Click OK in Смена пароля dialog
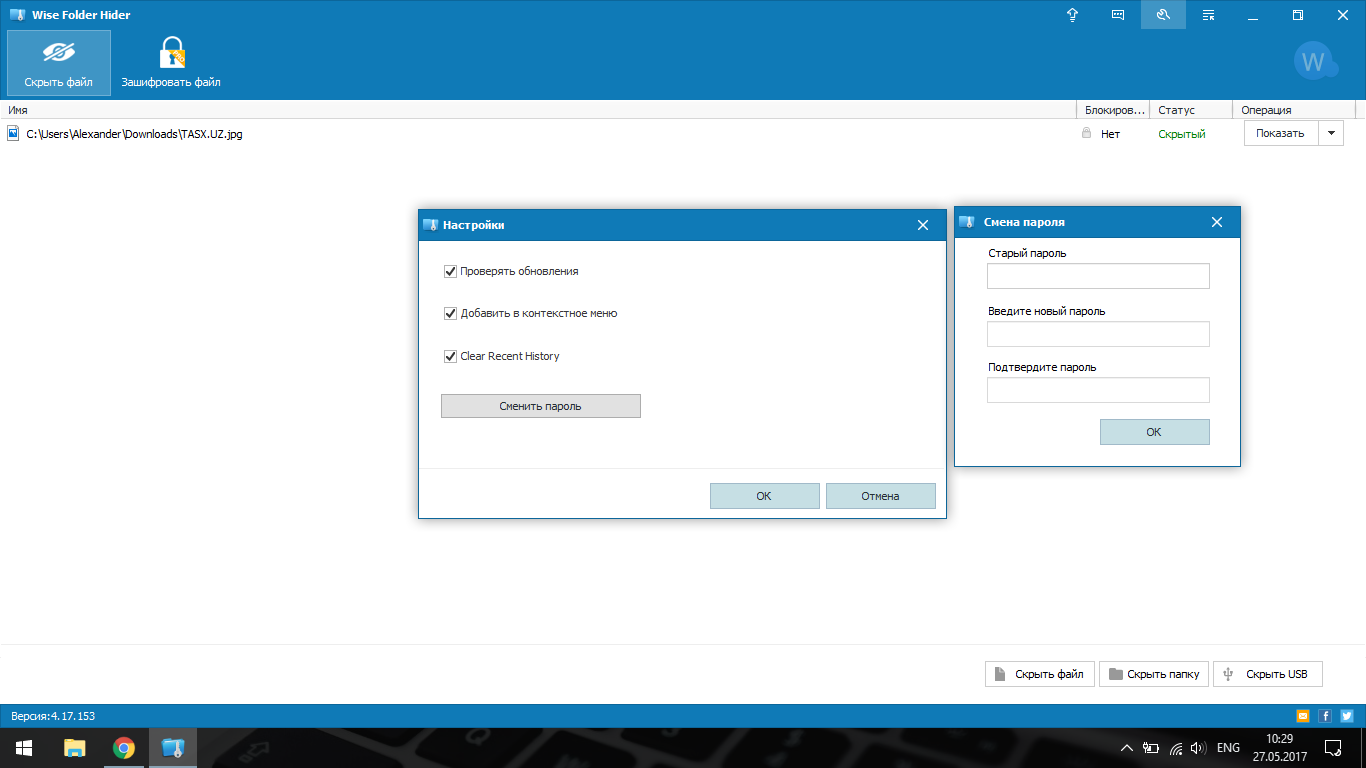 click(x=1154, y=432)
